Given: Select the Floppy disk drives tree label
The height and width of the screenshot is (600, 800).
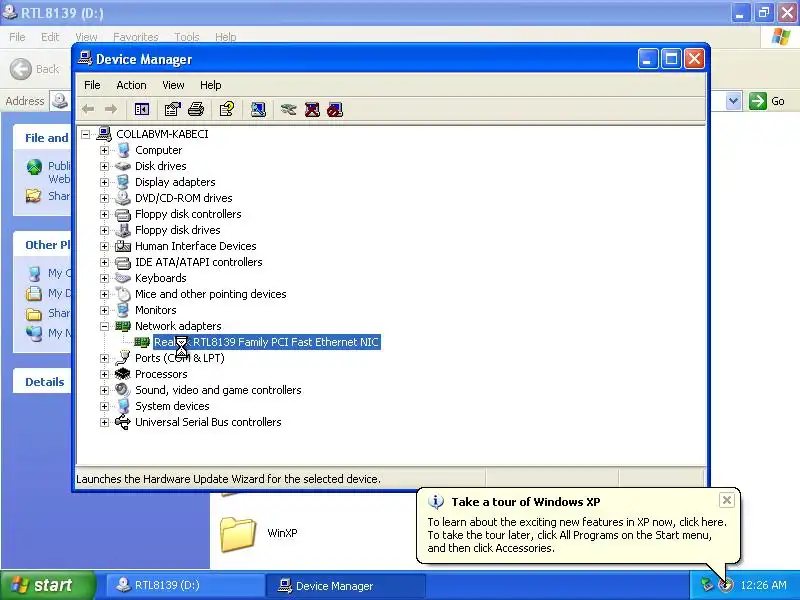Looking at the screenshot, I should (178, 230).
